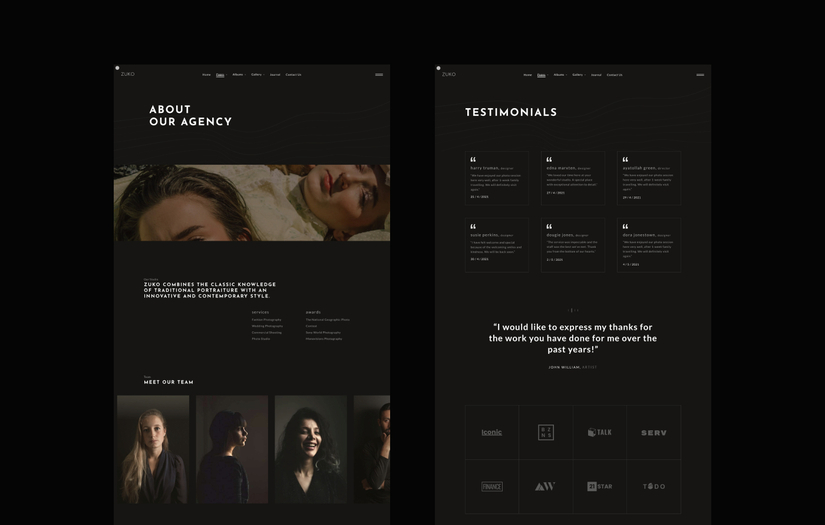
Task: Click the "Wedding Photography" service link
Action: 267,326
